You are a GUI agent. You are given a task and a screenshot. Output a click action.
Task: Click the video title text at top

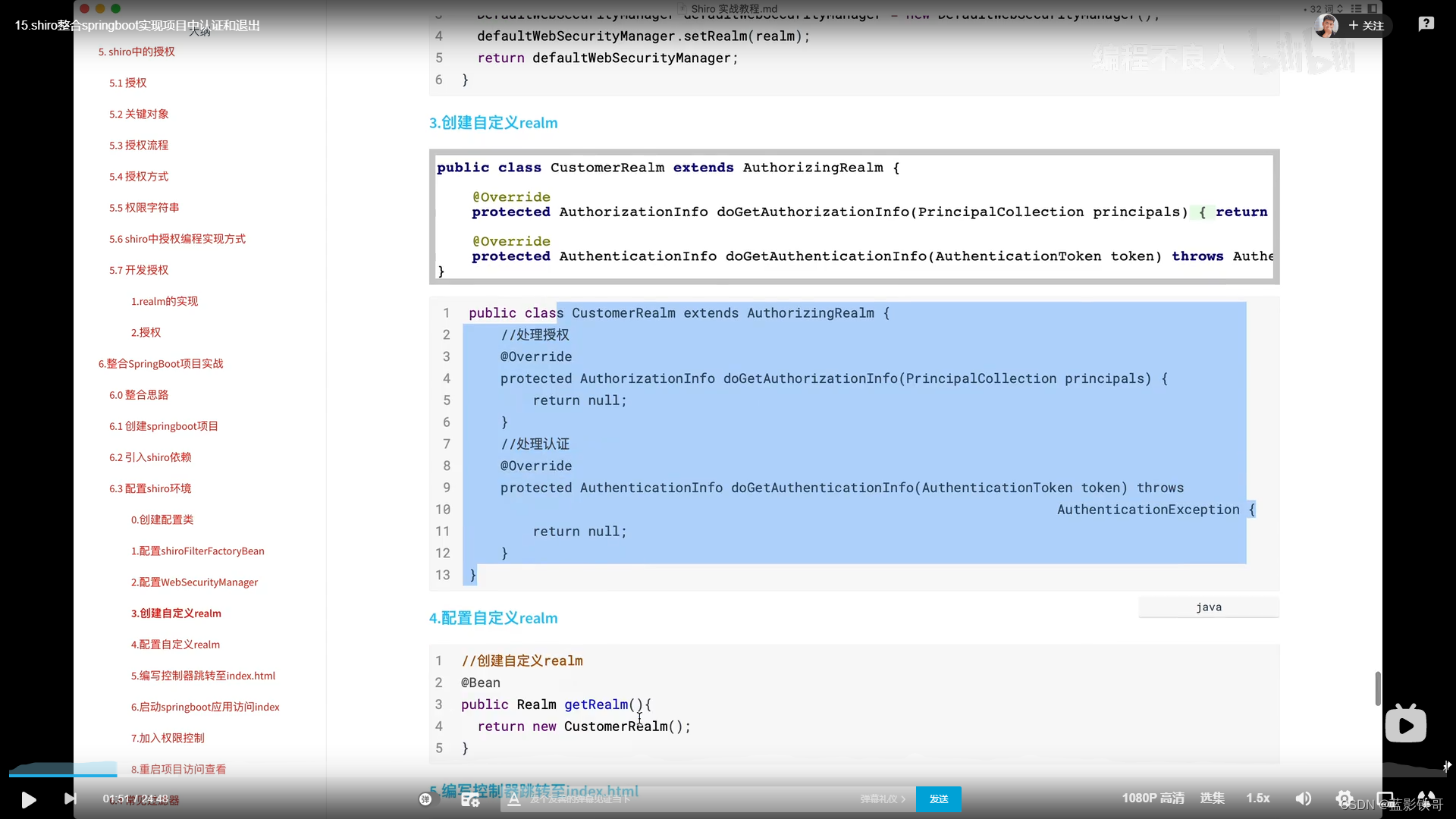[x=137, y=25]
